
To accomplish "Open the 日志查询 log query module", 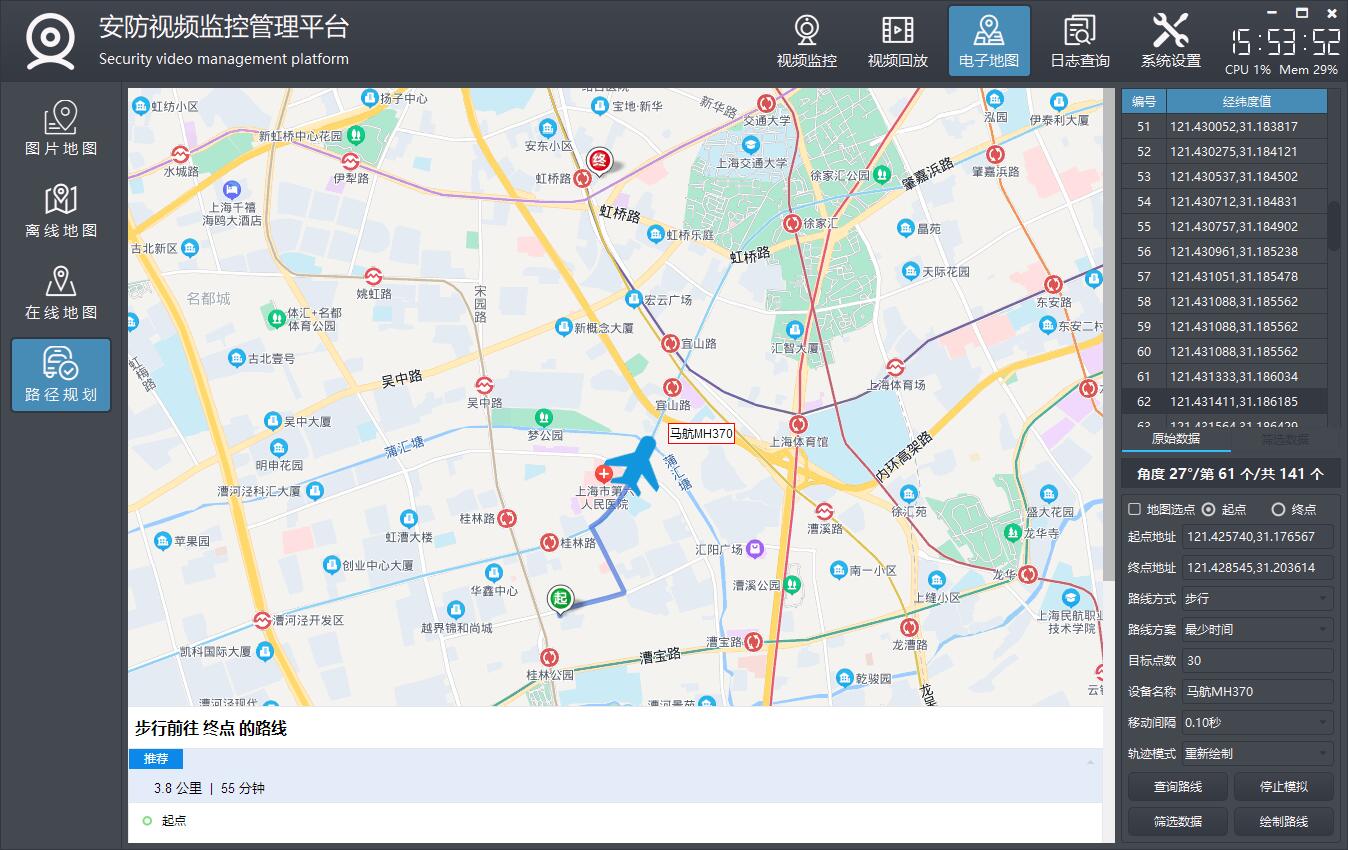I will pos(1079,42).
